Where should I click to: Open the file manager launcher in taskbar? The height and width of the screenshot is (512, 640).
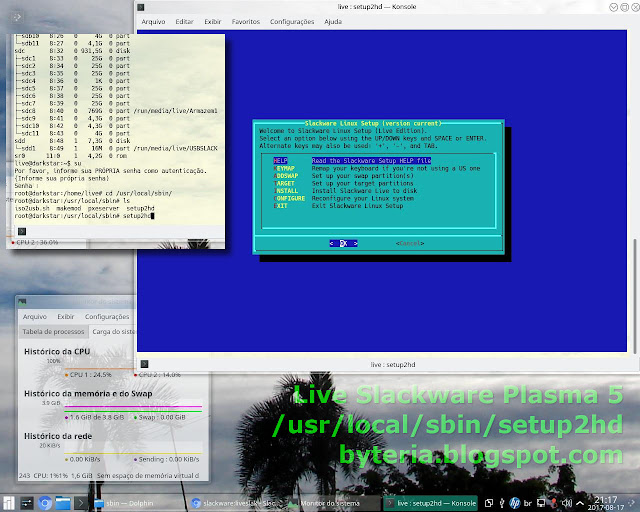(63, 503)
